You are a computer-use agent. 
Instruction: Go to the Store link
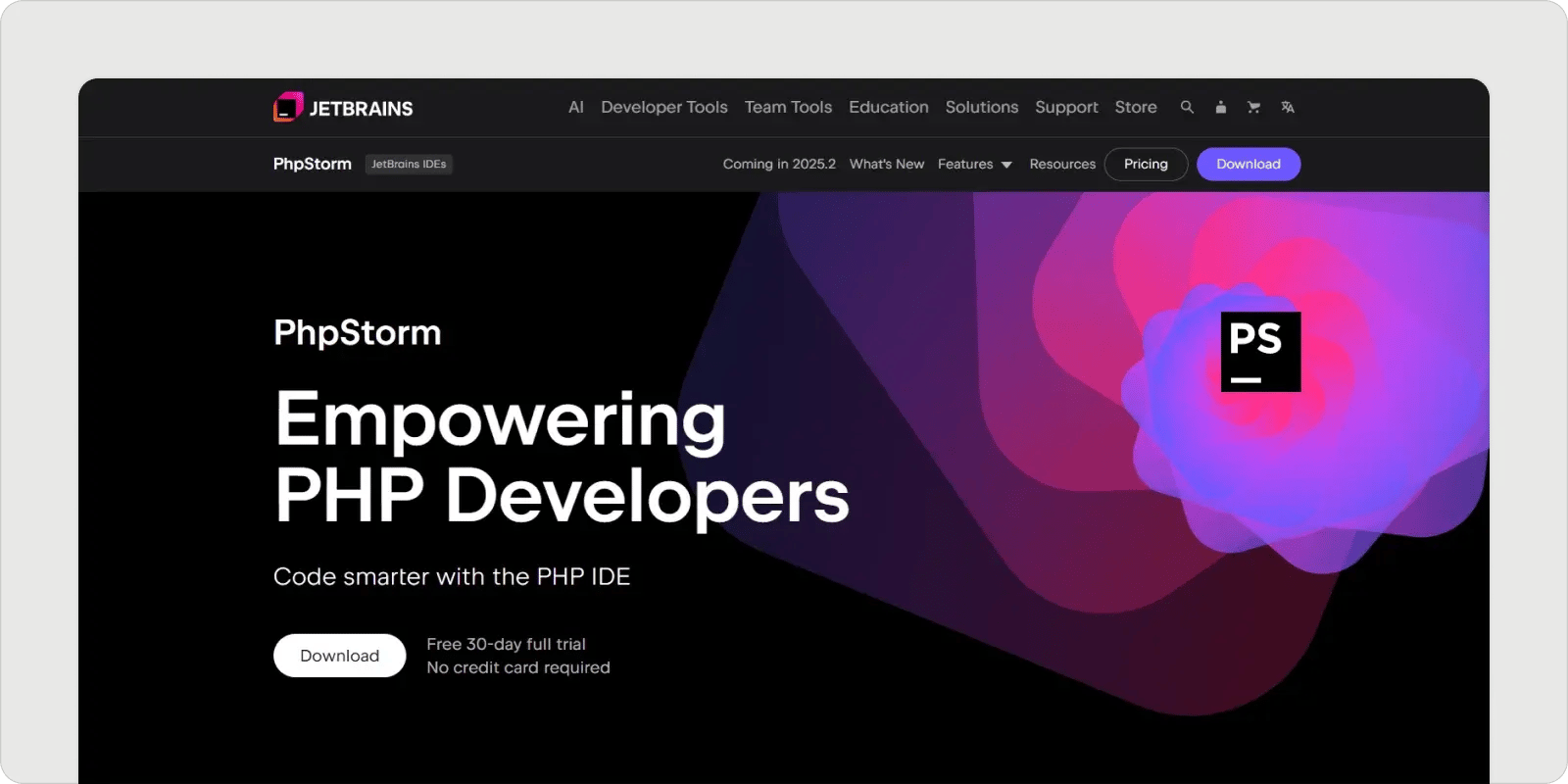[x=1136, y=107]
